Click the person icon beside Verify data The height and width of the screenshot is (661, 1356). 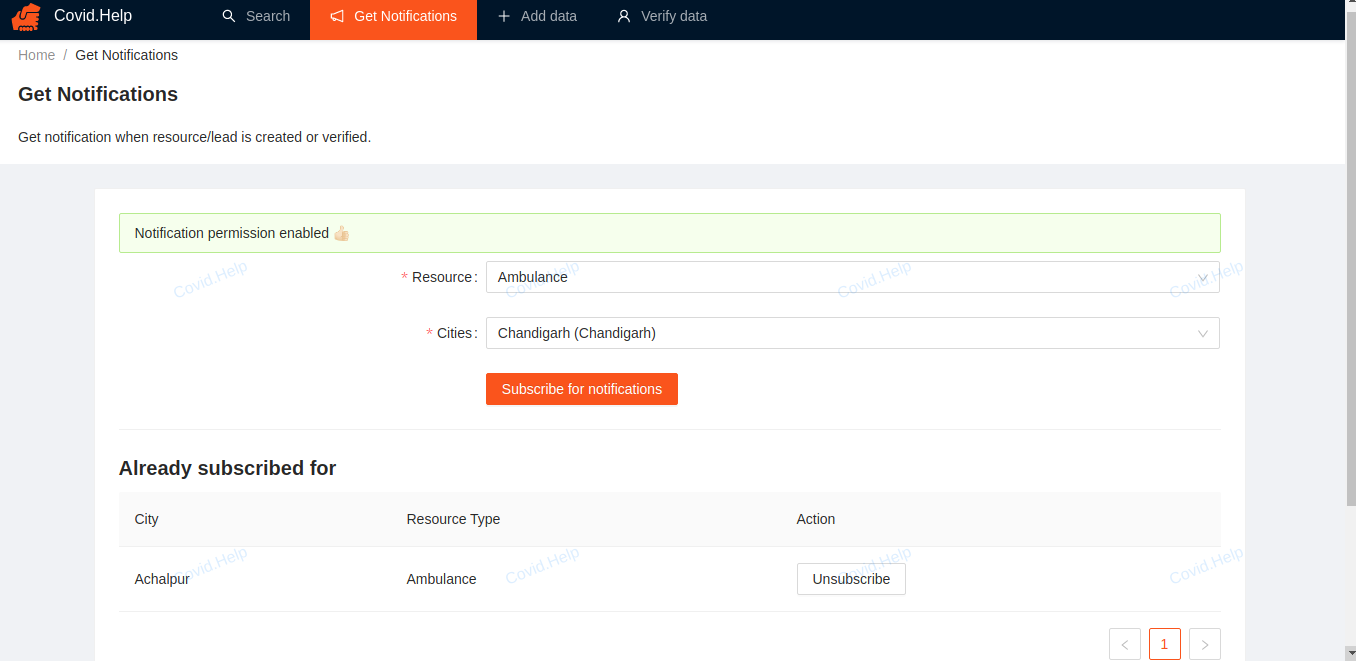pyautogui.click(x=624, y=16)
